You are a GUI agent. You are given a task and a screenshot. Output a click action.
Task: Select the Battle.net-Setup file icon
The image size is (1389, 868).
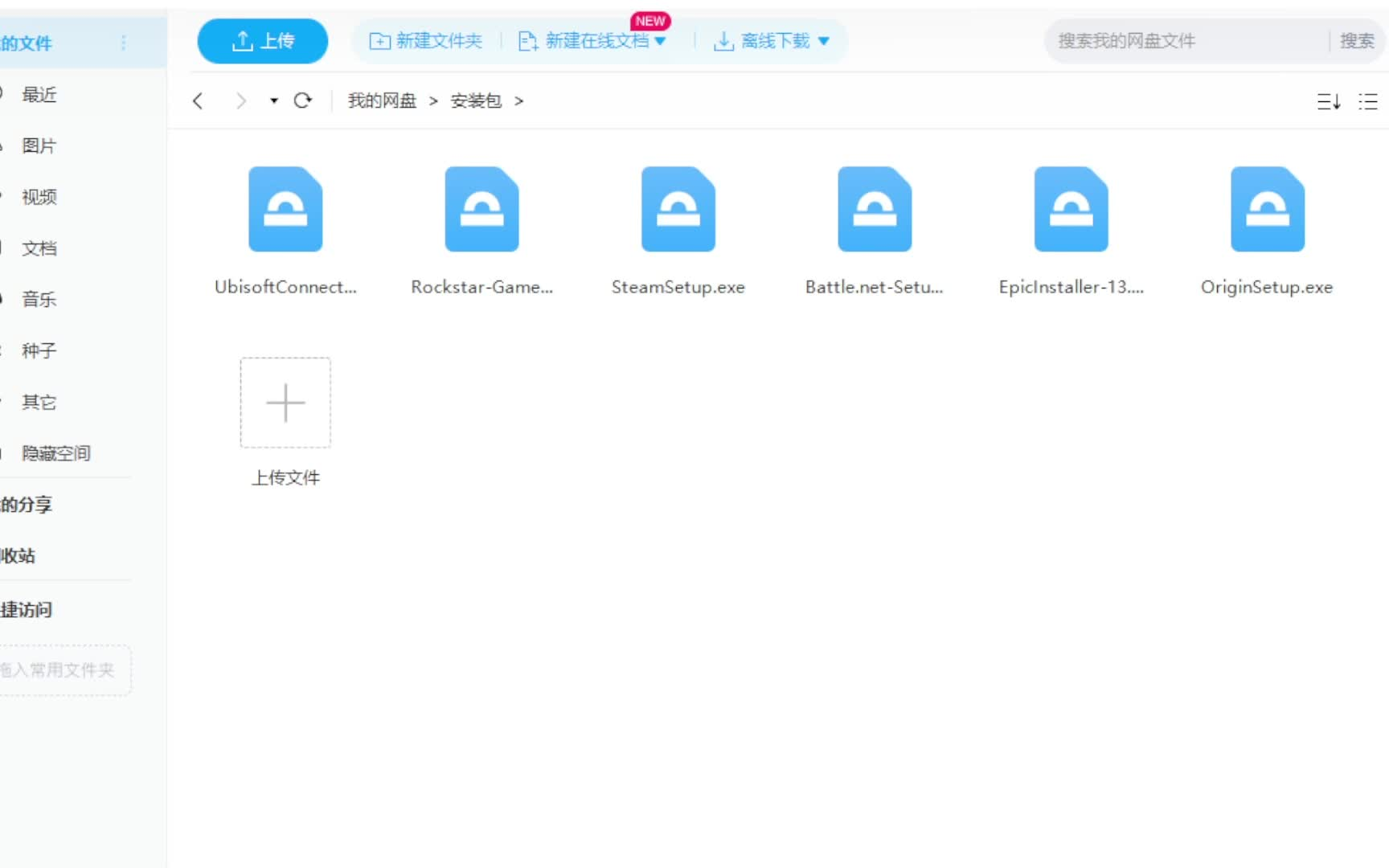(875, 209)
